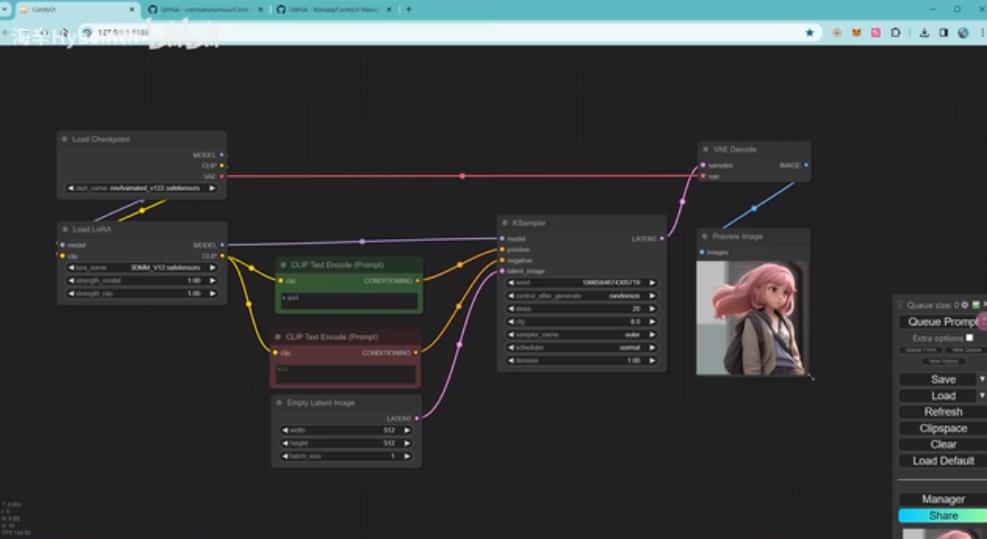Click the generated girl preview image

751,318
